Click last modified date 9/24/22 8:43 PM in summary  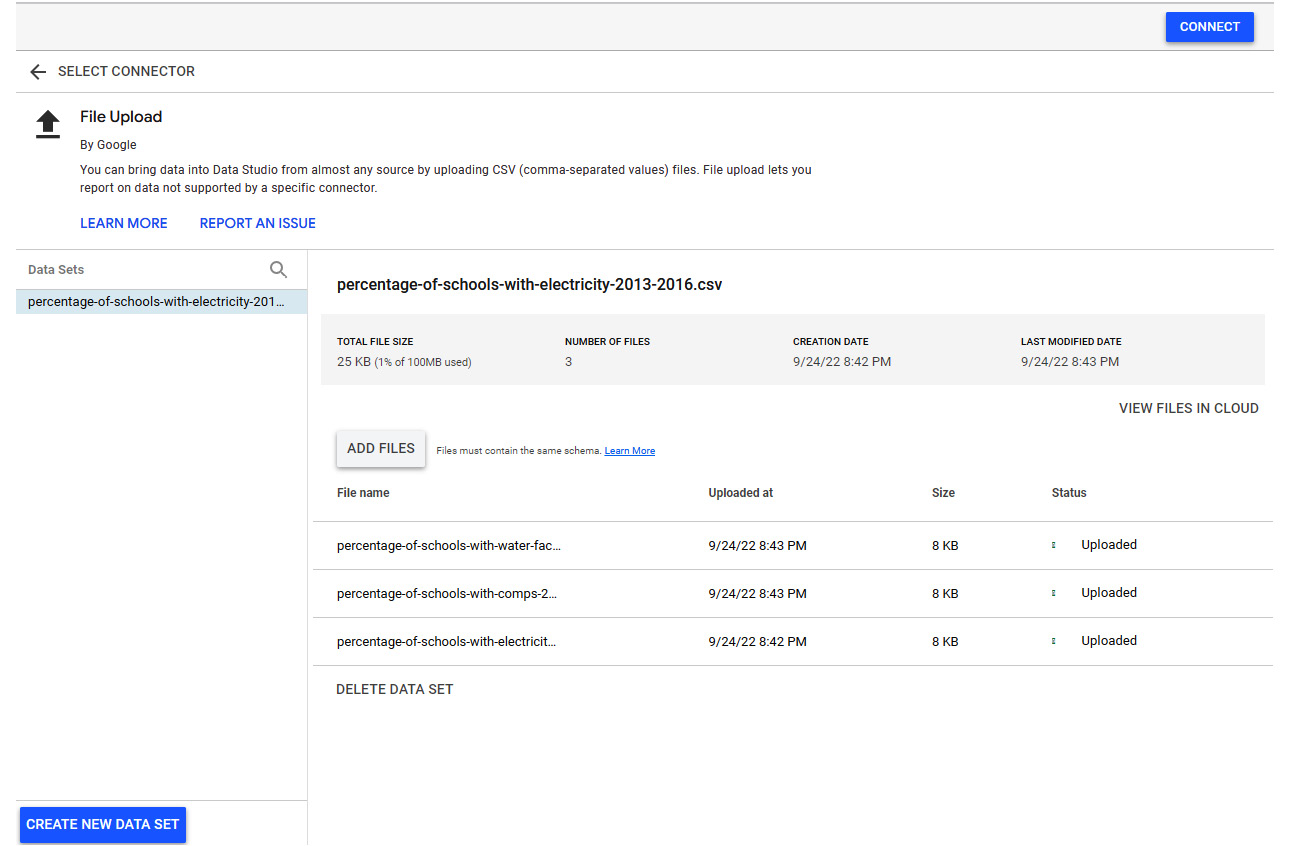pyautogui.click(x=1070, y=362)
